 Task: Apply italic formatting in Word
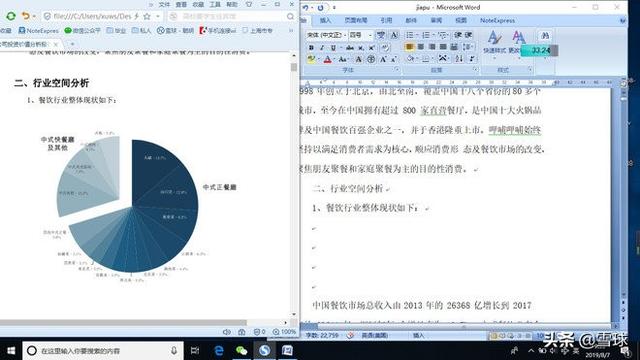tap(322, 48)
